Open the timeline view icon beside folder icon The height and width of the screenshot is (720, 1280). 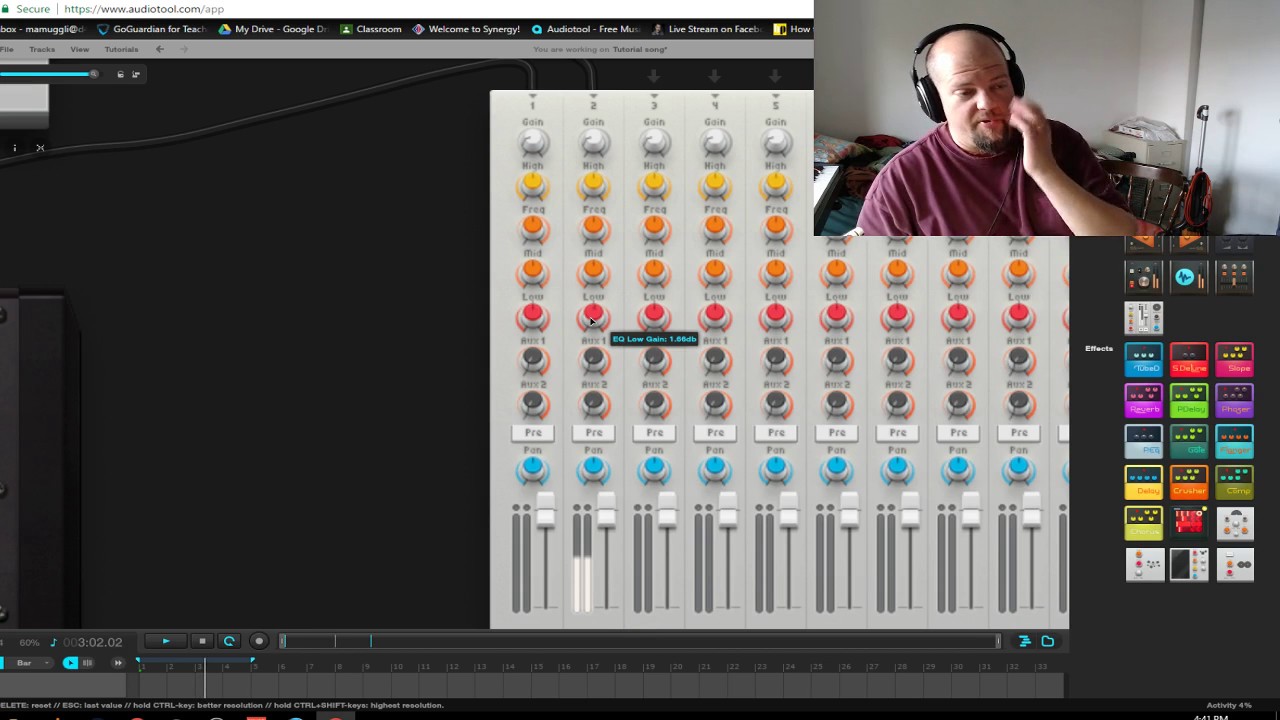pos(1024,641)
